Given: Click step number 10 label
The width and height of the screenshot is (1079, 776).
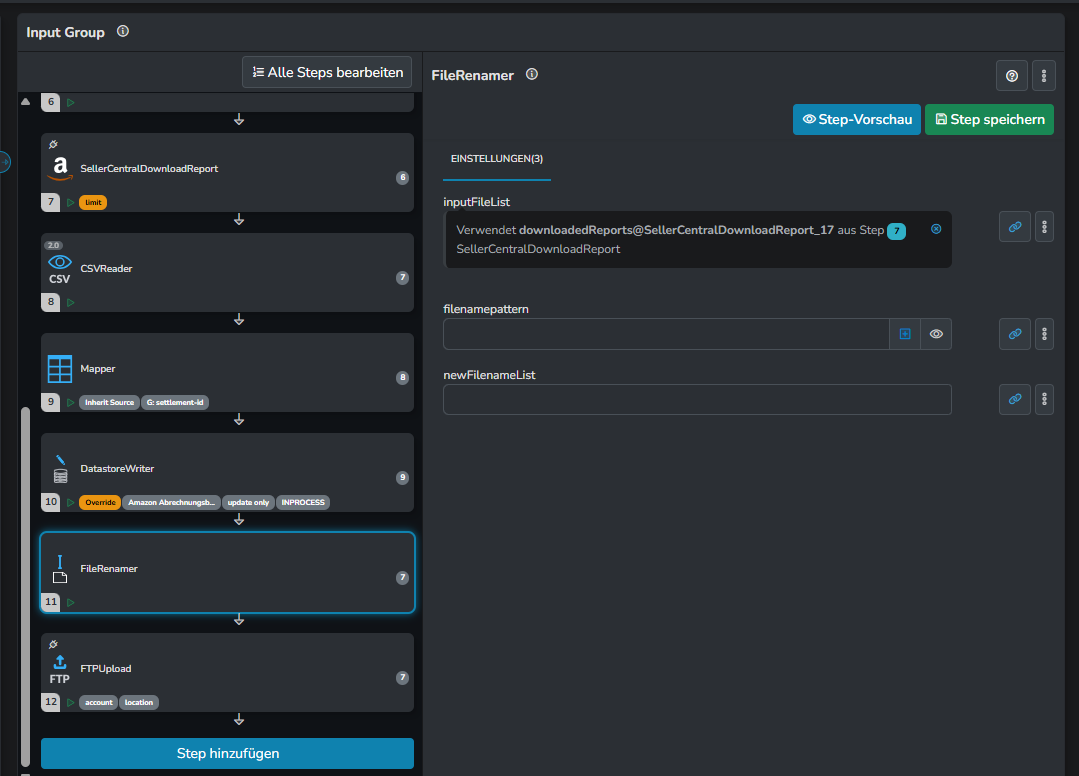Looking at the screenshot, I should coord(51,502).
